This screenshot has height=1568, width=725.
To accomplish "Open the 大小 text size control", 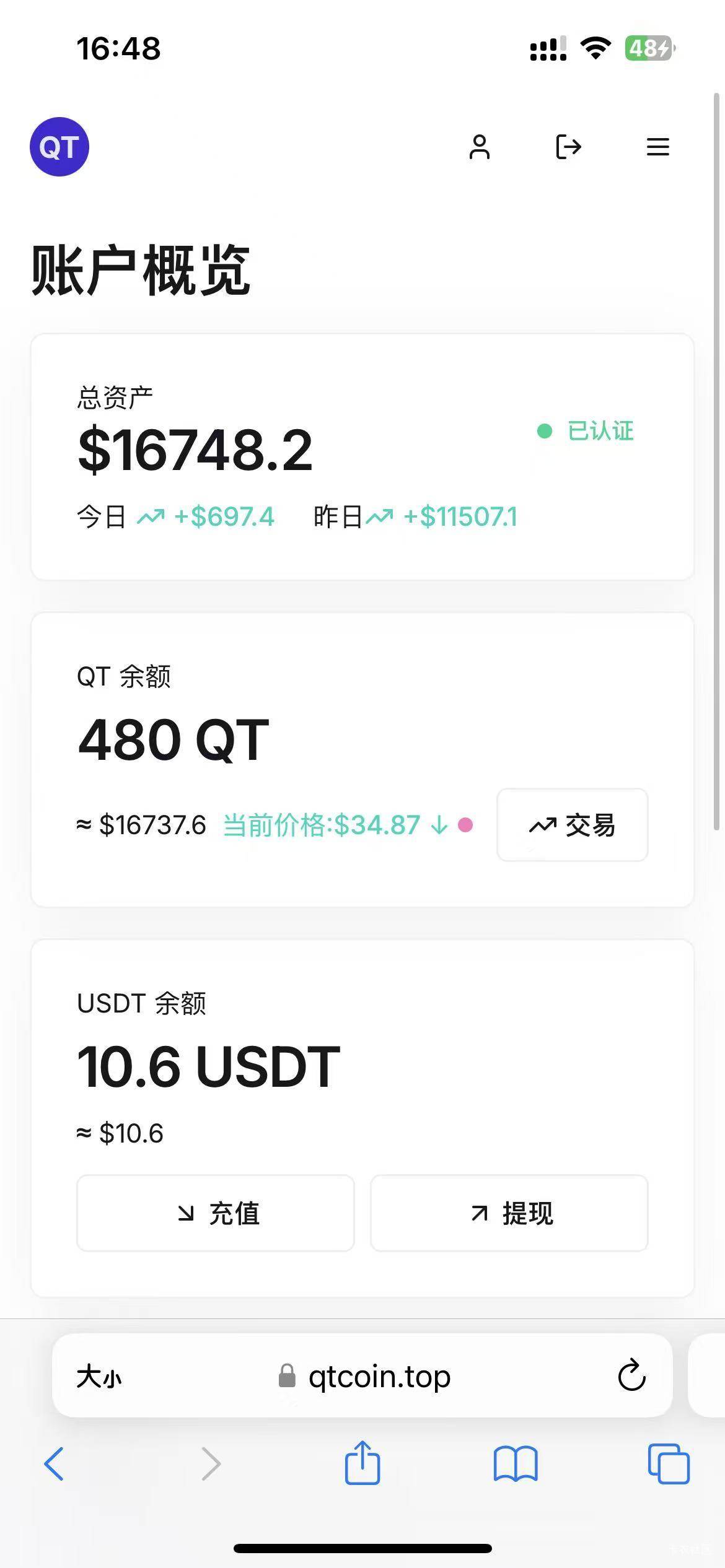I will tap(99, 1377).
